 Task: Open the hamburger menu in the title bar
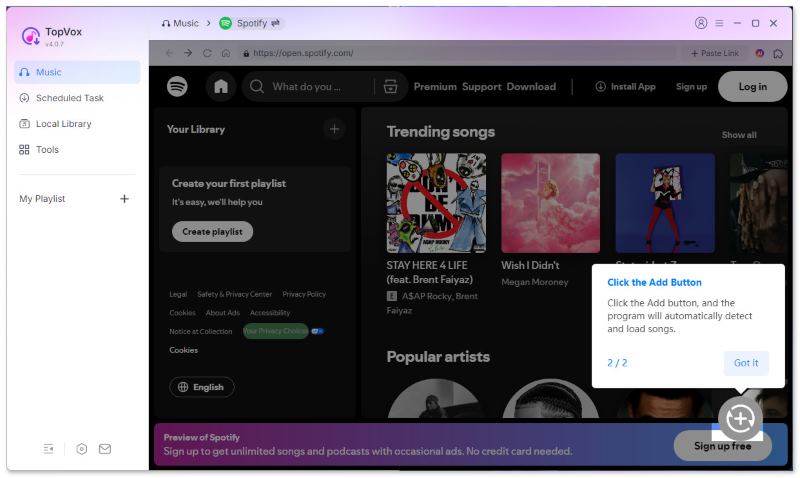pos(719,23)
